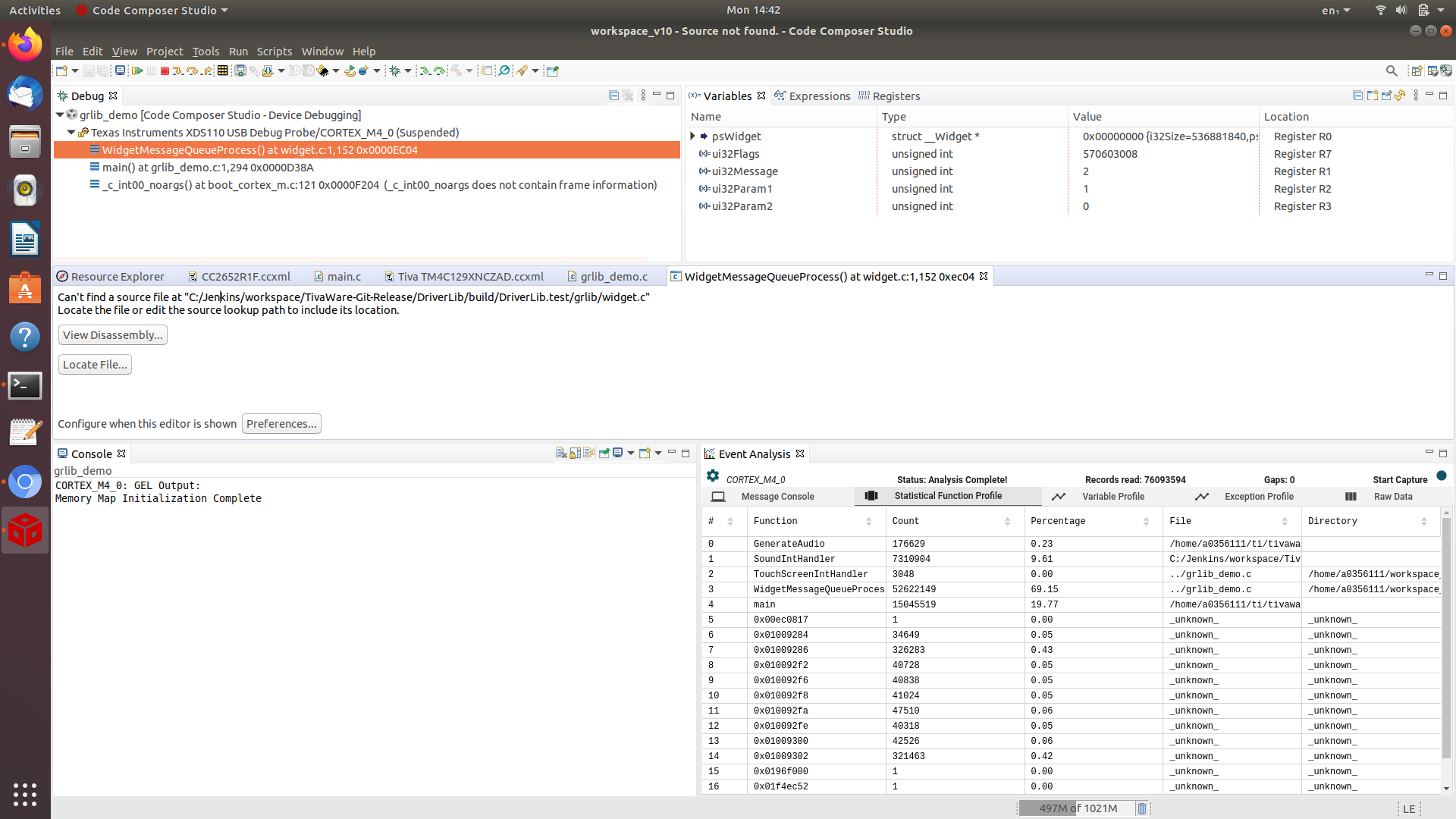Click the Event Analysis vertical scrollbar
This screenshot has height=819, width=1456.
[1446, 637]
